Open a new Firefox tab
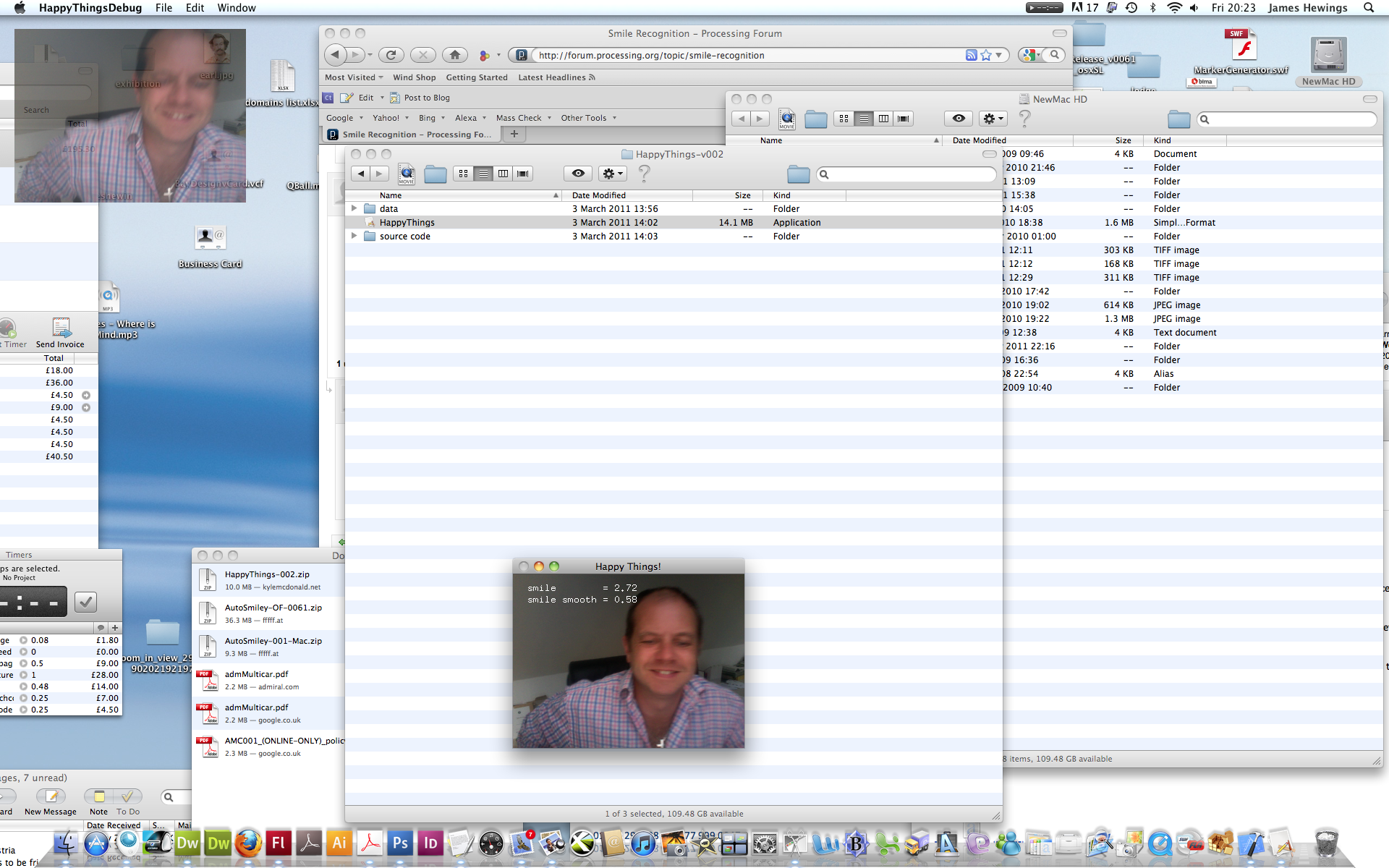This screenshot has width=1389, height=868. pos(514,134)
